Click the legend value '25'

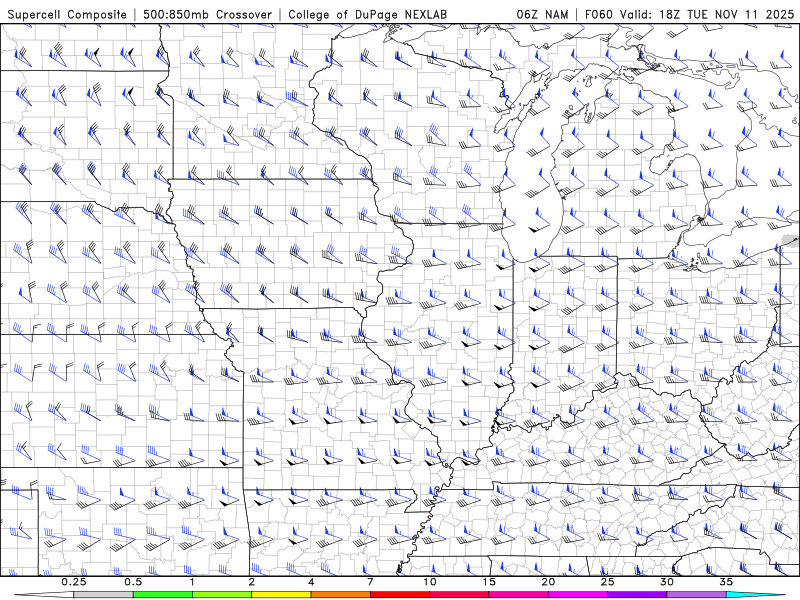[607, 582]
